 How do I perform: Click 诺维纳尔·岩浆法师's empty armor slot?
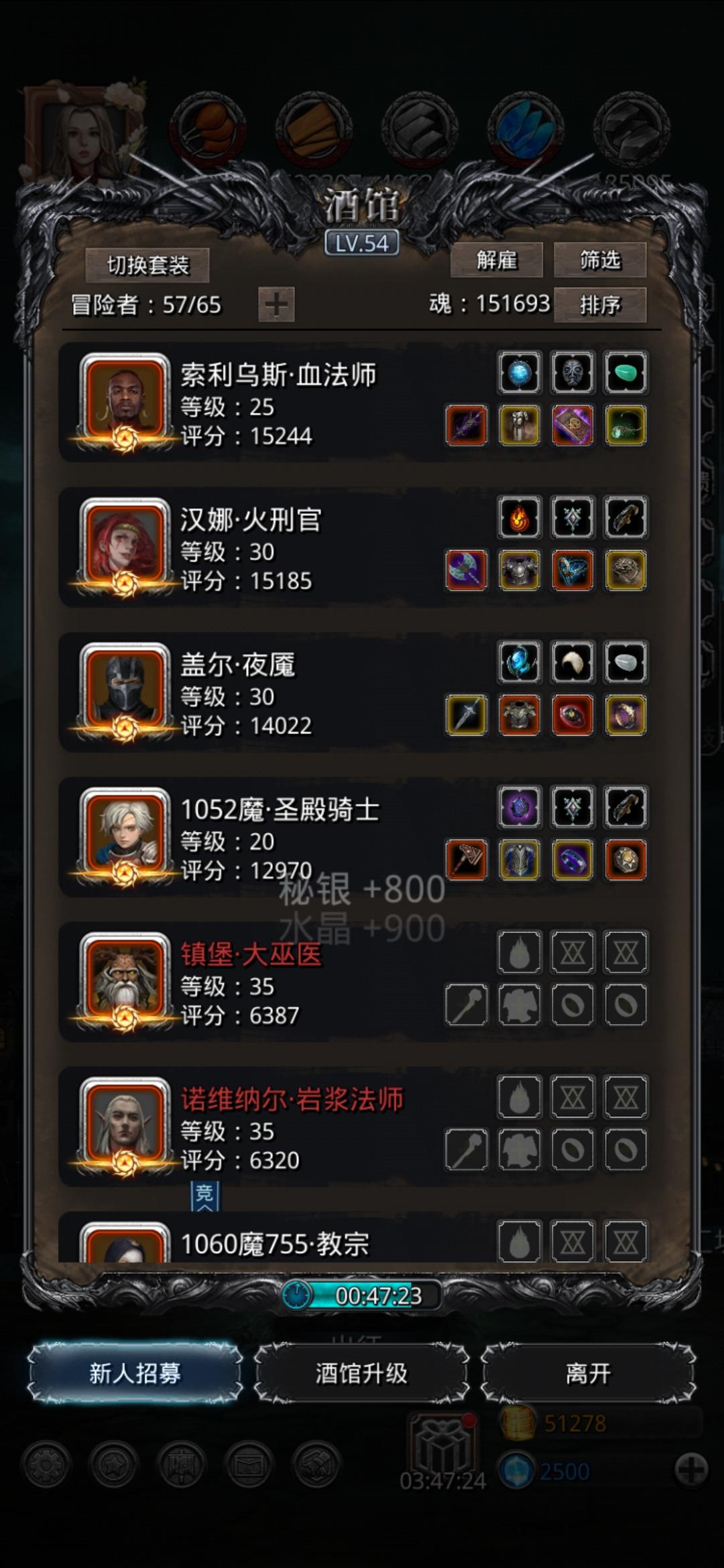[520, 1149]
